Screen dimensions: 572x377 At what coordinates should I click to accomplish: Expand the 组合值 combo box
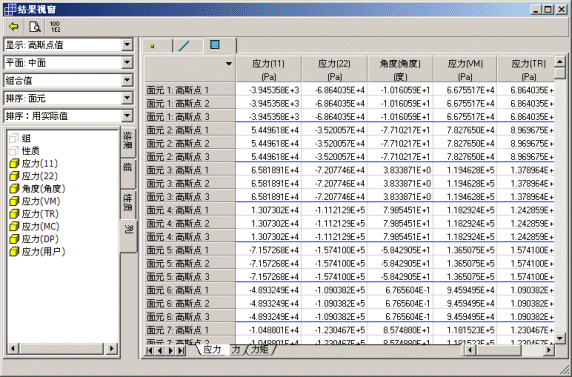127,80
